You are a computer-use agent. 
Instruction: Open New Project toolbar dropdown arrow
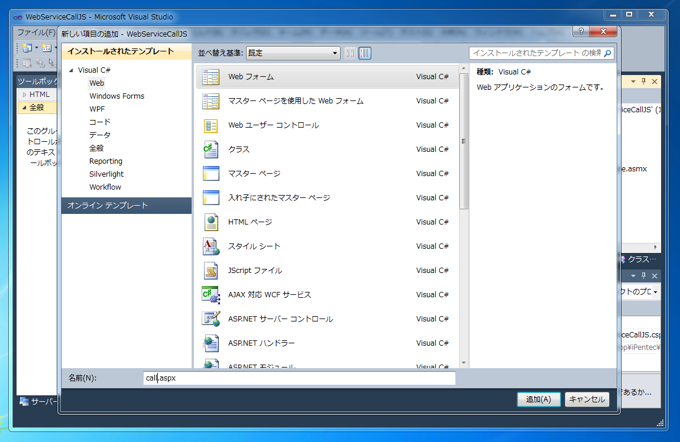[x=36, y=47]
